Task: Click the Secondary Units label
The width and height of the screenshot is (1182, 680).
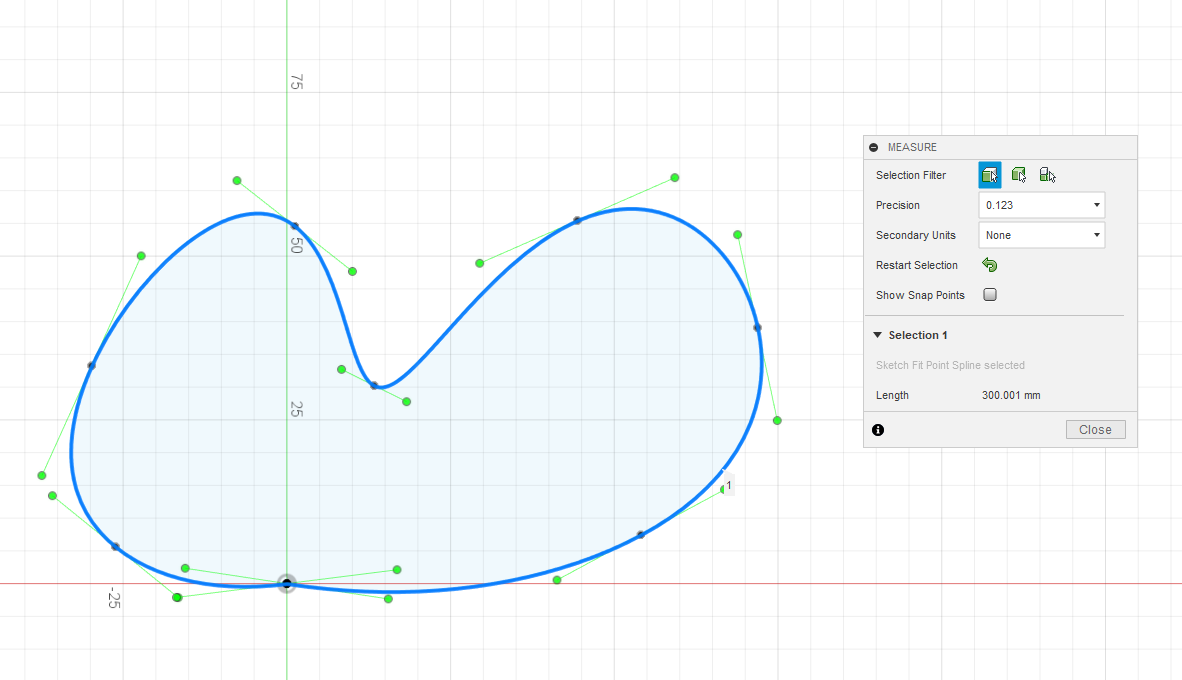Action: [916, 235]
